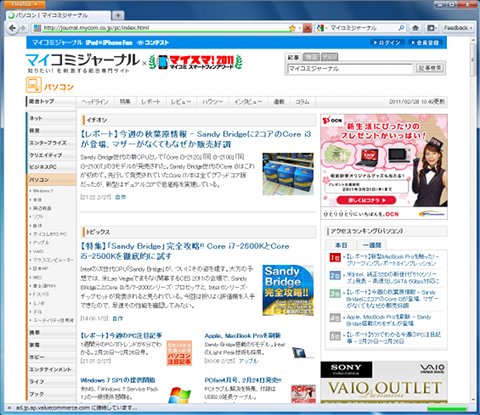Click highlighted パソコン sidebar category
This screenshot has height=415, width=480.
point(51,180)
